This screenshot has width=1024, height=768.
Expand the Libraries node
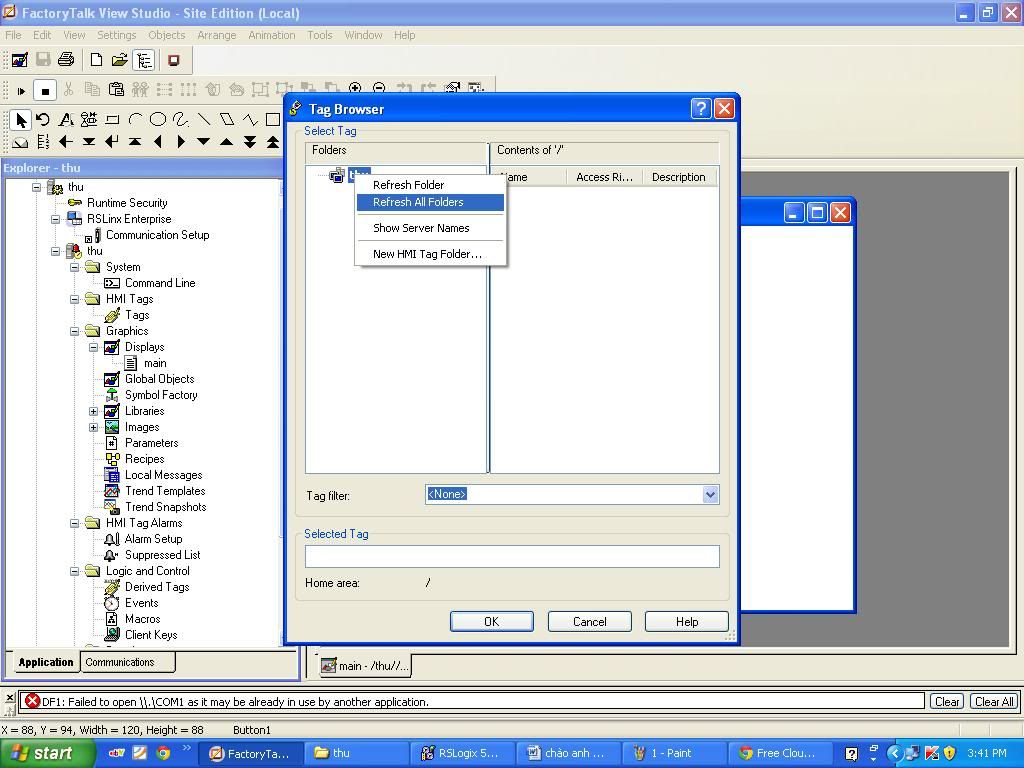(93, 411)
